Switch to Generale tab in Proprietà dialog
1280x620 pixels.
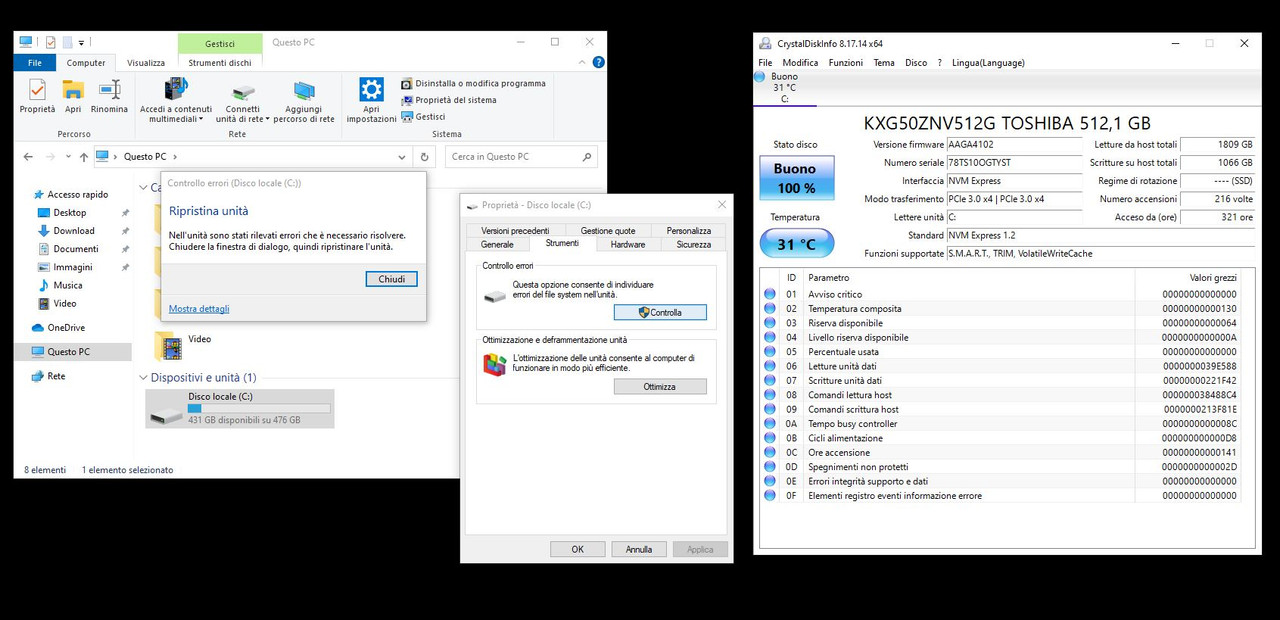click(497, 244)
